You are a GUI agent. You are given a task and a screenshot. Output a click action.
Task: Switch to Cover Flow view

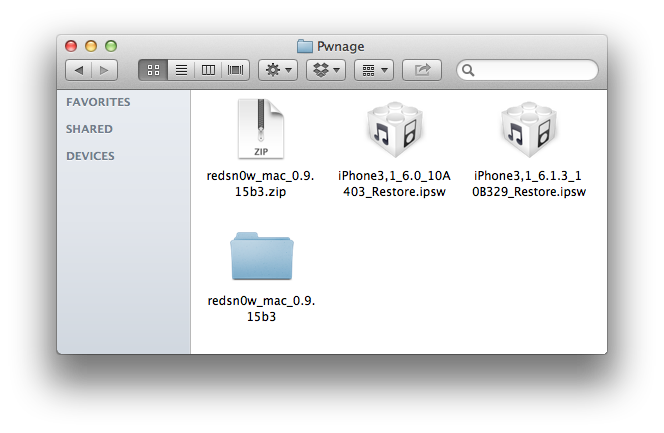(235, 70)
